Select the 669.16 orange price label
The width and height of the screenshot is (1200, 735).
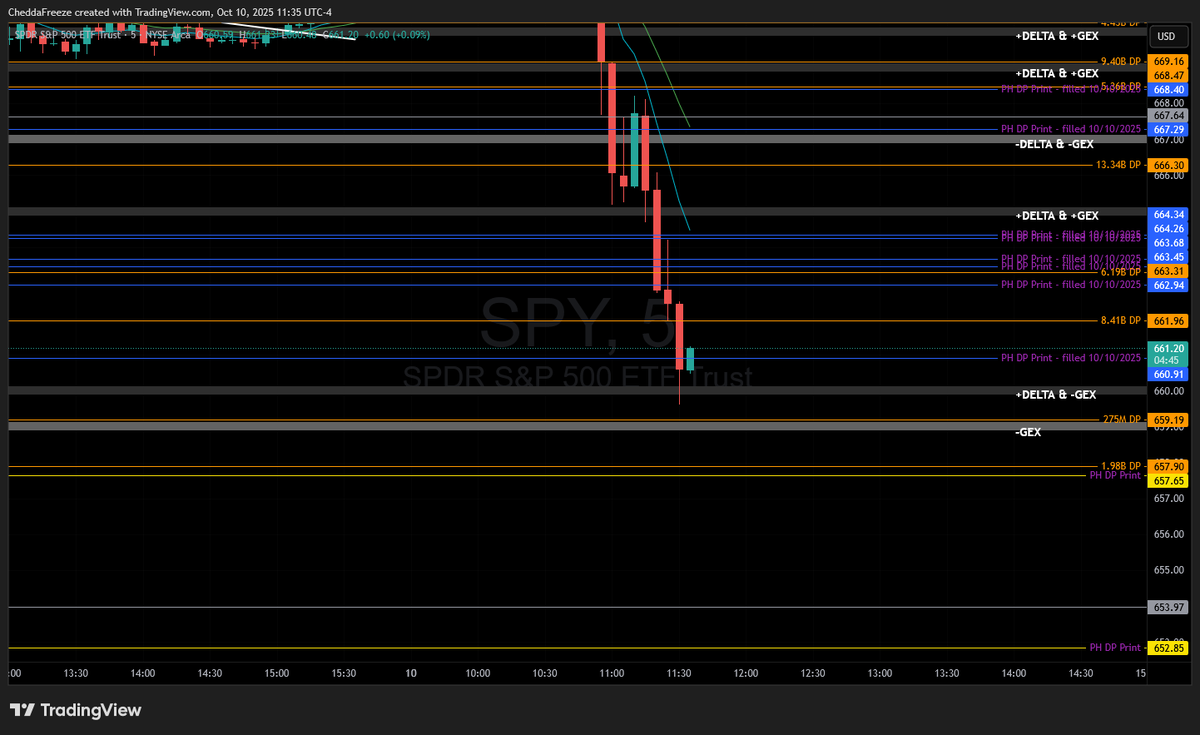coord(1168,62)
